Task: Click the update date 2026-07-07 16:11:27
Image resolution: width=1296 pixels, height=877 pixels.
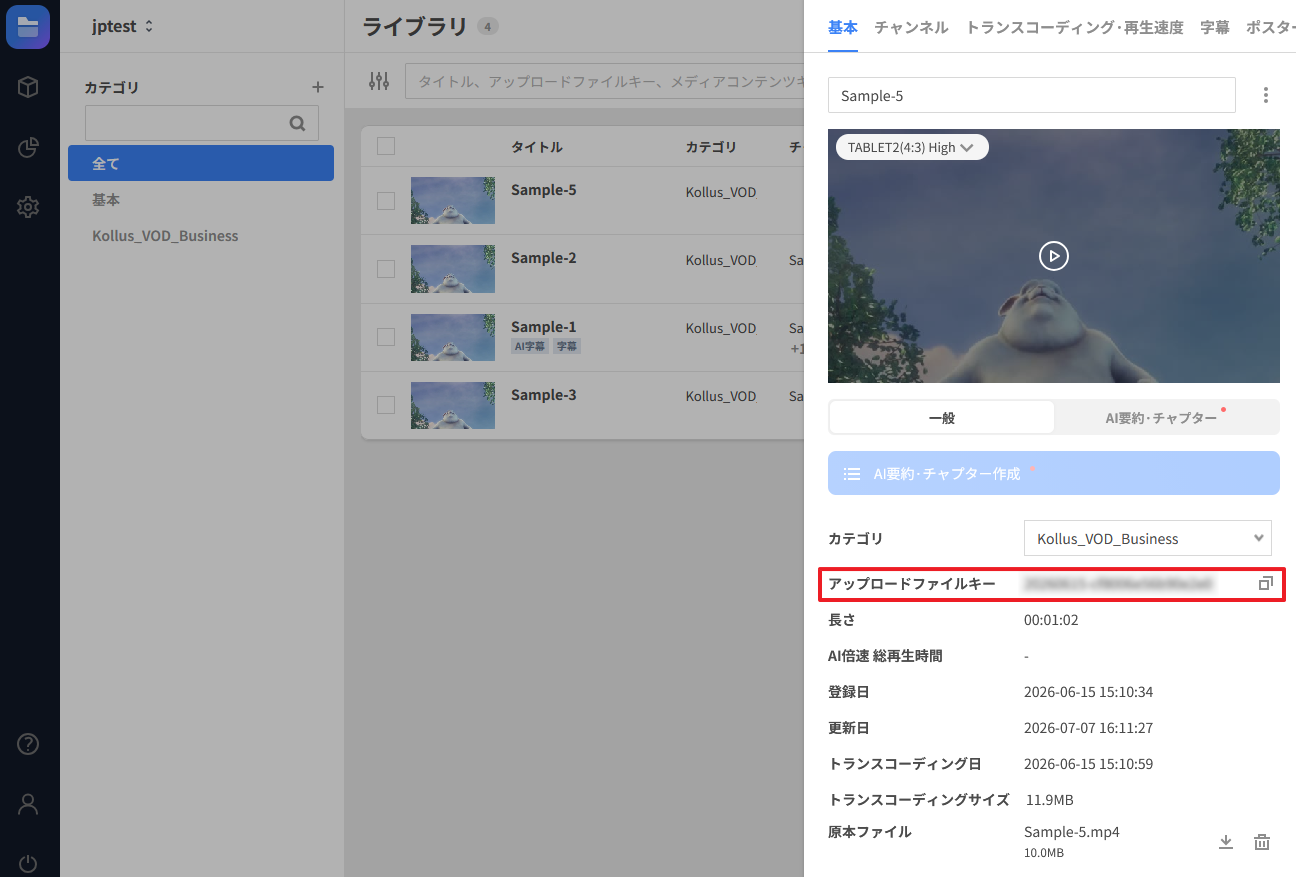Action: (x=1088, y=728)
